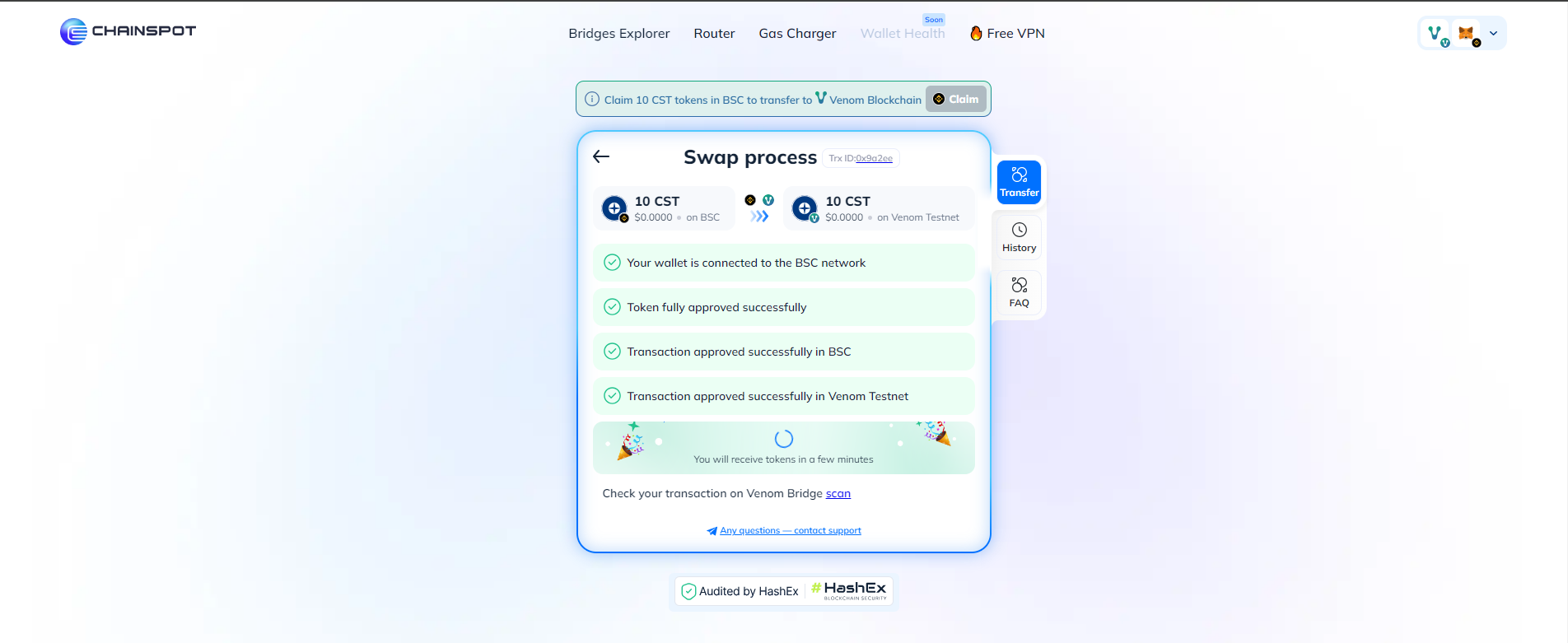Screen dimensions: 1568x643
Task: Click the MetaMask fox wallet icon
Action: point(1468,34)
